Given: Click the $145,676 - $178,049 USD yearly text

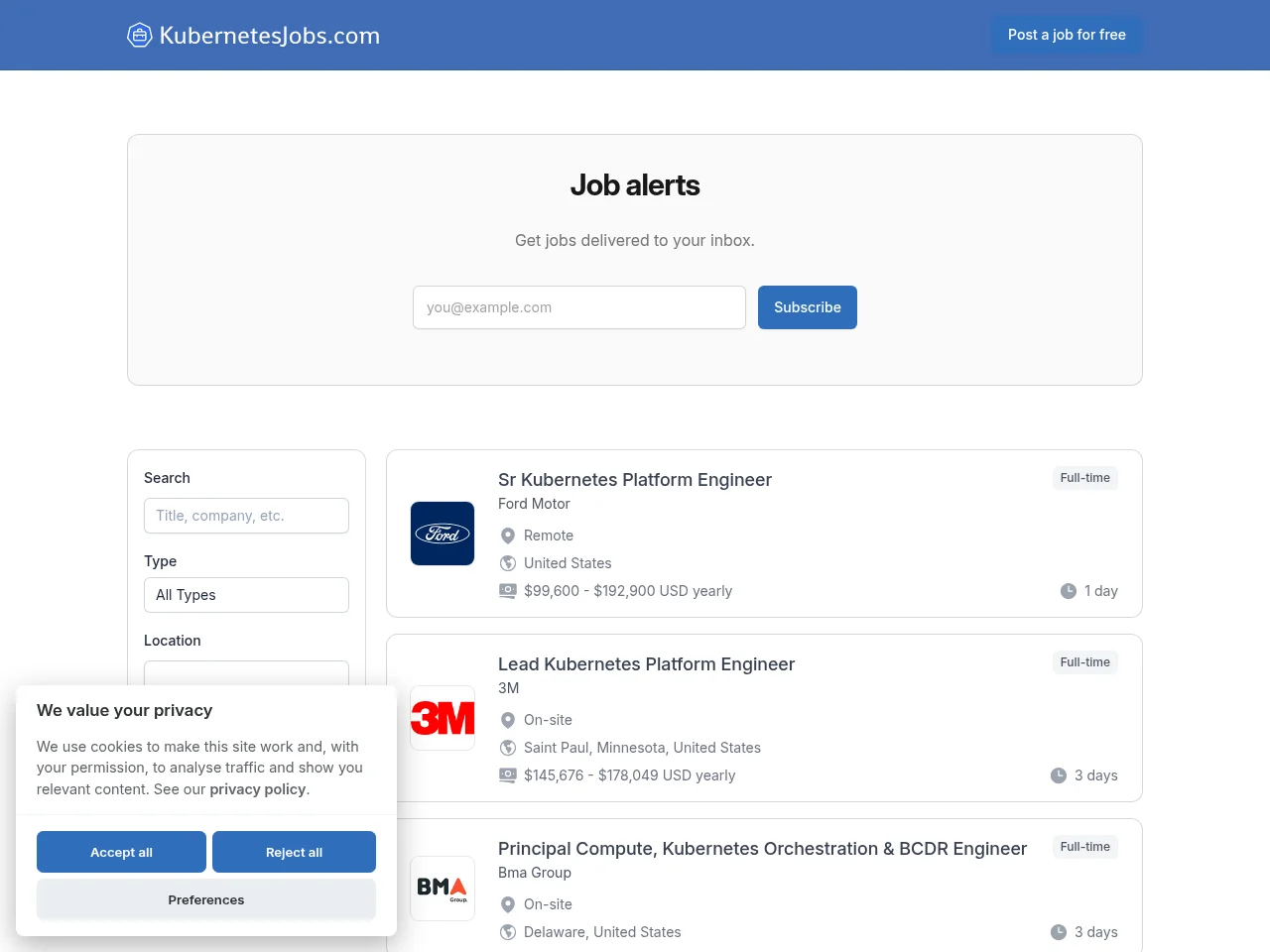Looking at the screenshot, I should (630, 775).
